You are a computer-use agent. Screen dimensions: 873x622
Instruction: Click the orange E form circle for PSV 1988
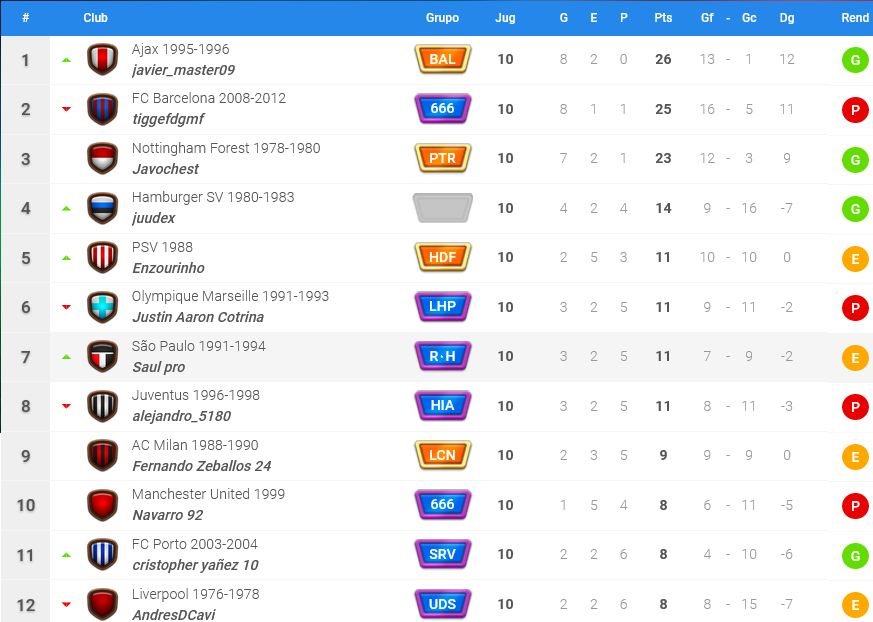[855, 259]
